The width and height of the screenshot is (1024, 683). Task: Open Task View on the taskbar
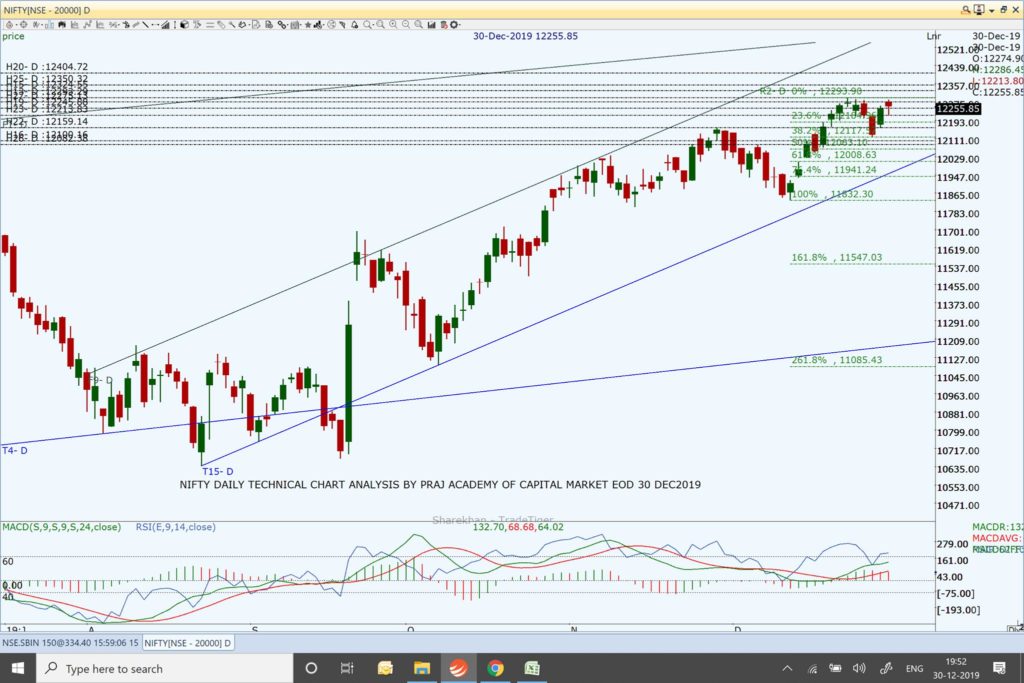click(x=347, y=668)
